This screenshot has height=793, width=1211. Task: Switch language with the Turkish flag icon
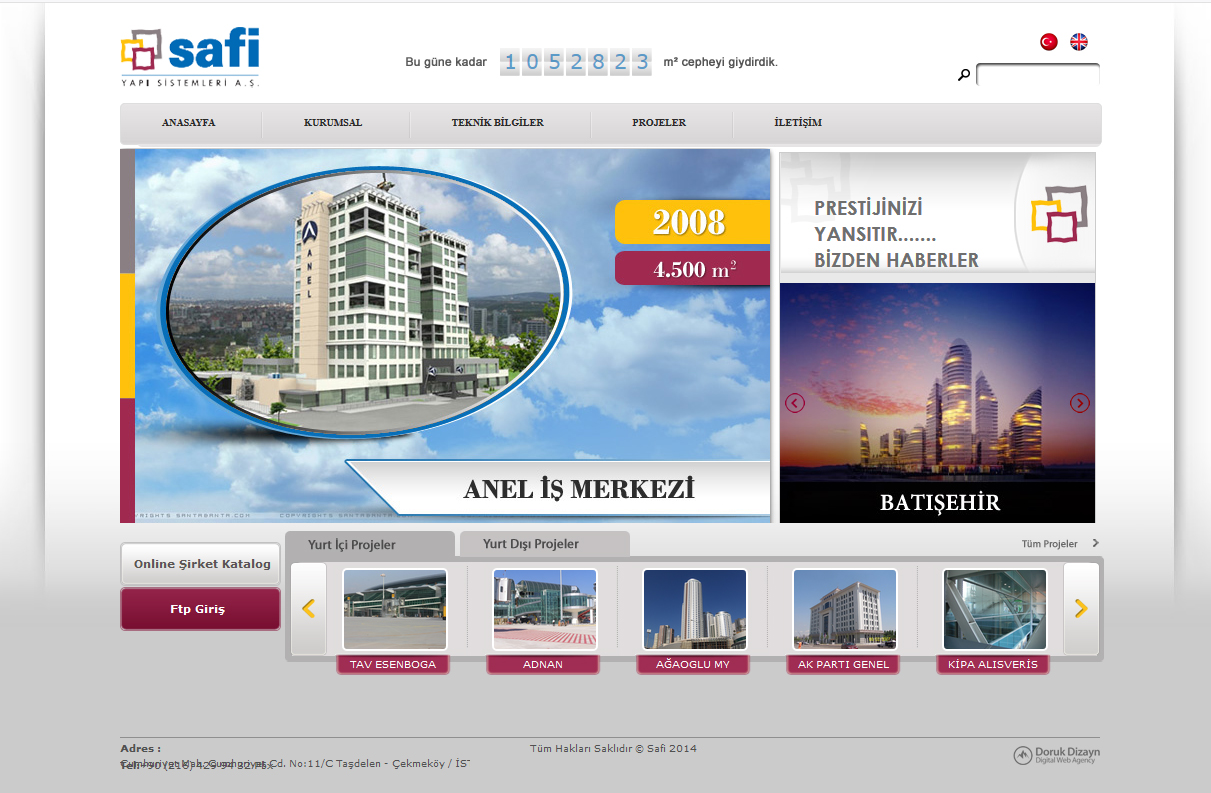(1049, 42)
